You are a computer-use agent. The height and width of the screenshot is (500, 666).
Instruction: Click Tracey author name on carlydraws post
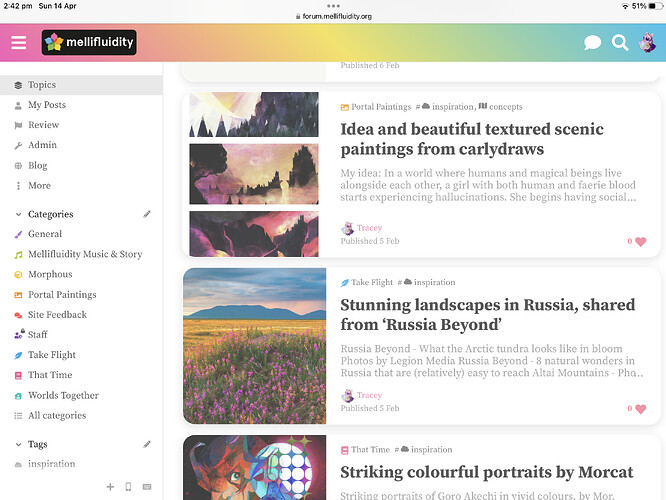click(370, 228)
